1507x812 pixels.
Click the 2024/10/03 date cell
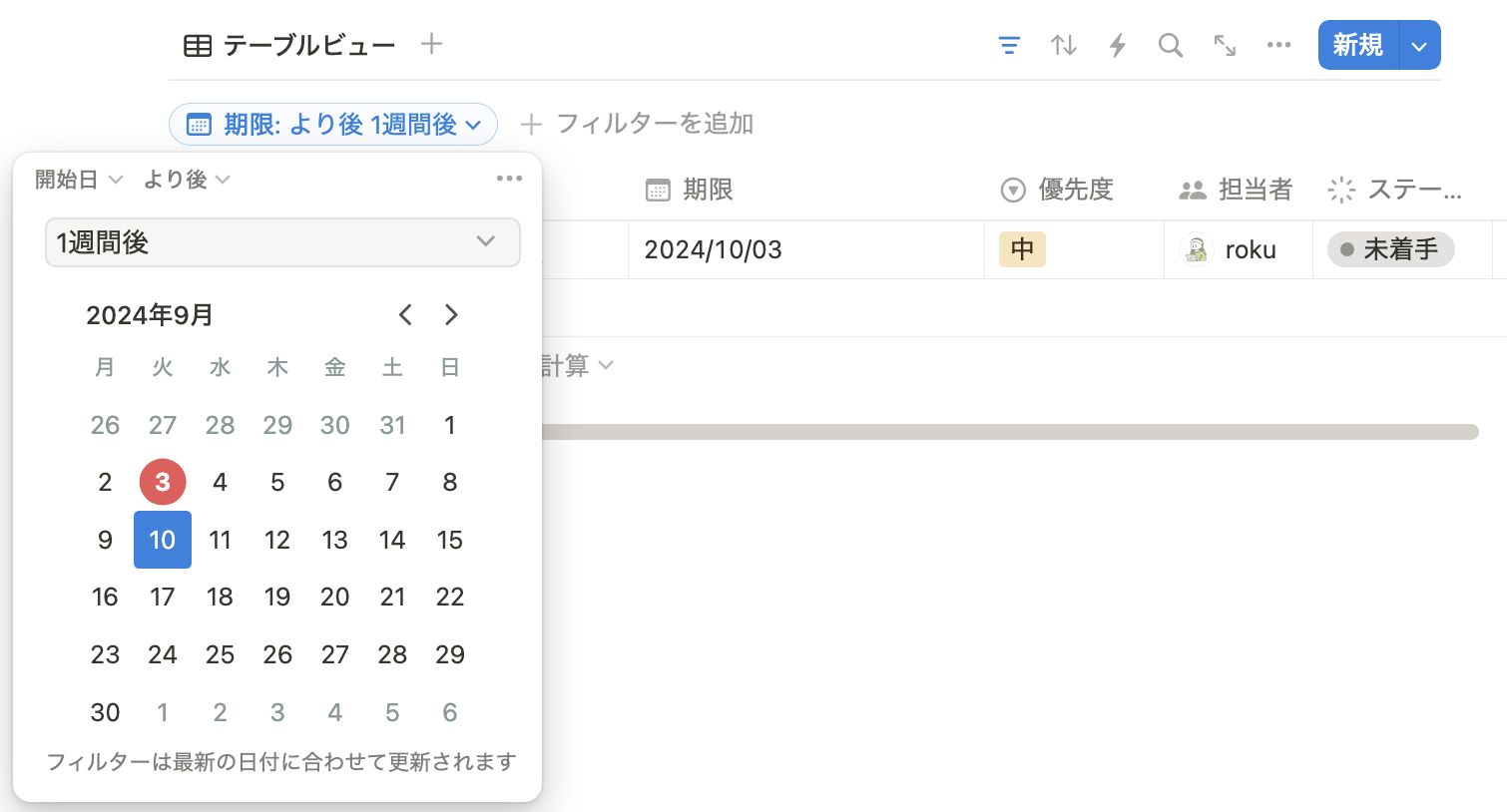point(805,249)
